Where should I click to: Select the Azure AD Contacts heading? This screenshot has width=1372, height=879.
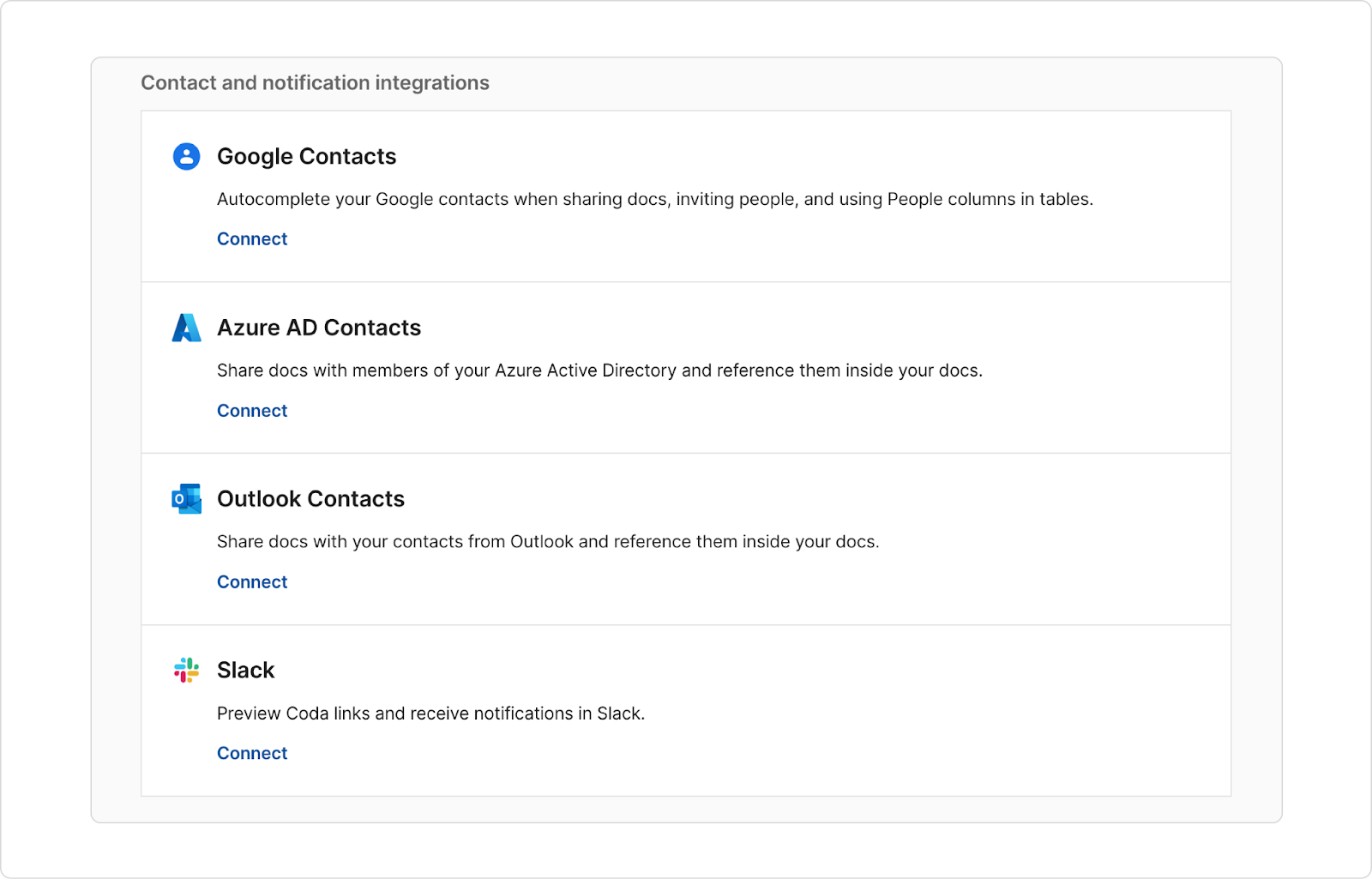[319, 328]
